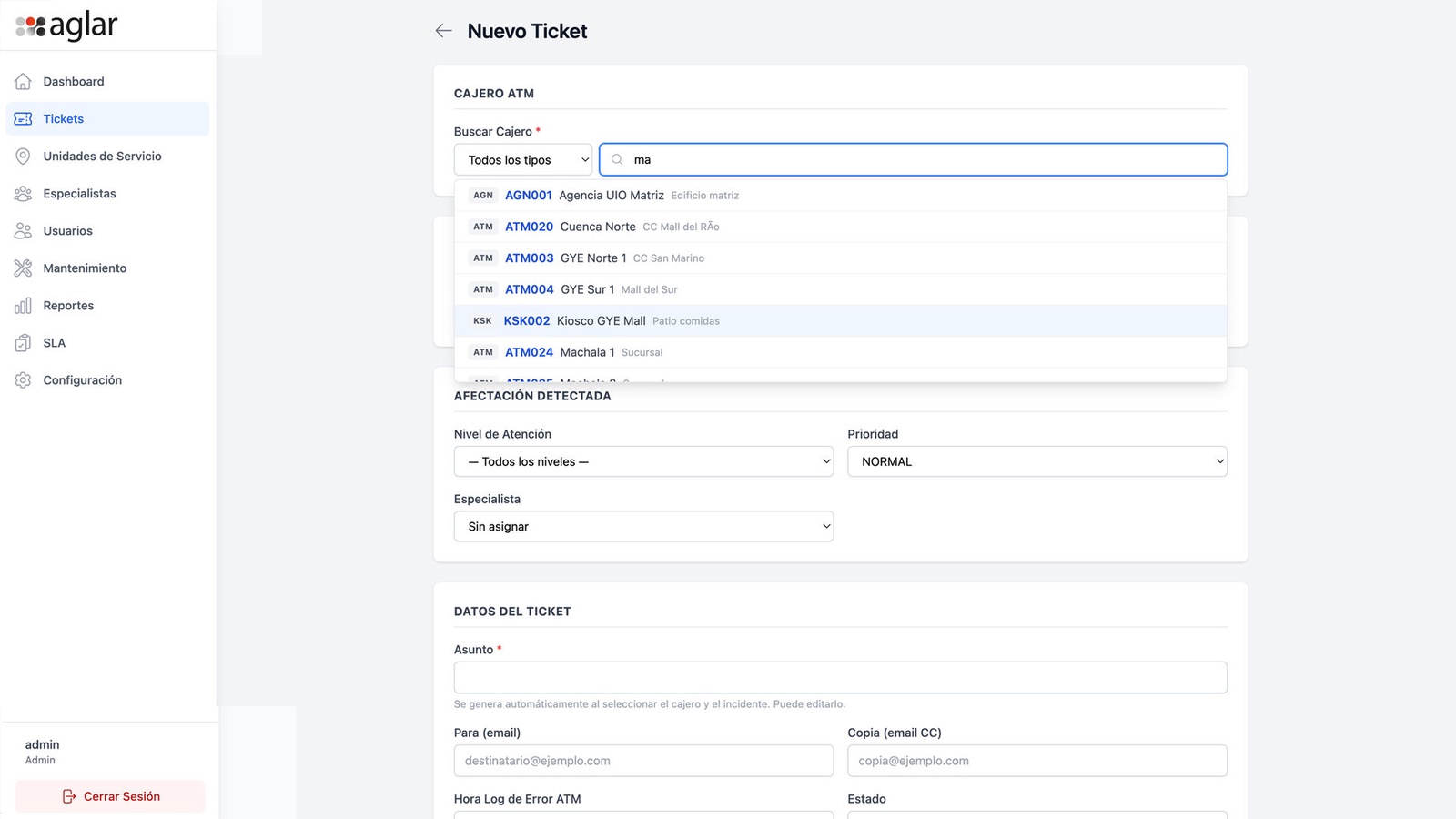Open the Prioridad NORMAL dropdown

point(1037,461)
